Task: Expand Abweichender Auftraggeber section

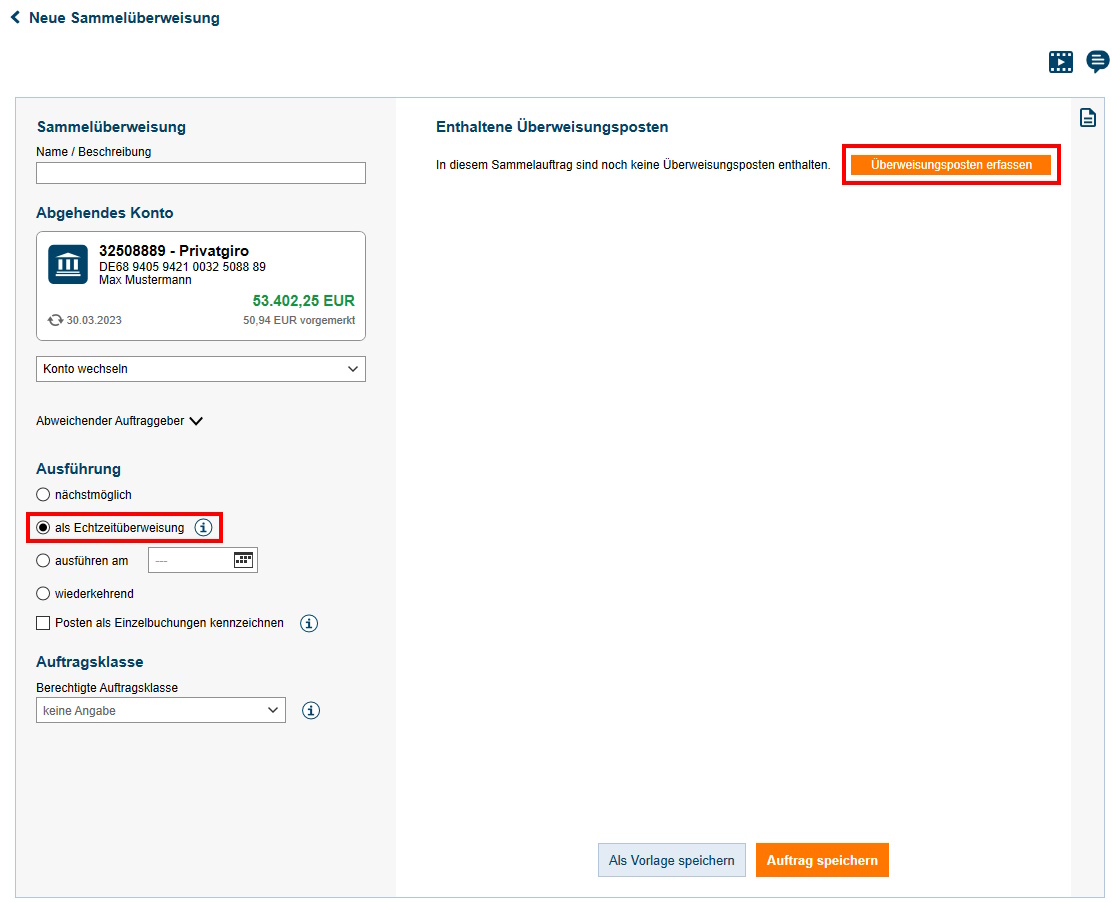Action: 119,420
